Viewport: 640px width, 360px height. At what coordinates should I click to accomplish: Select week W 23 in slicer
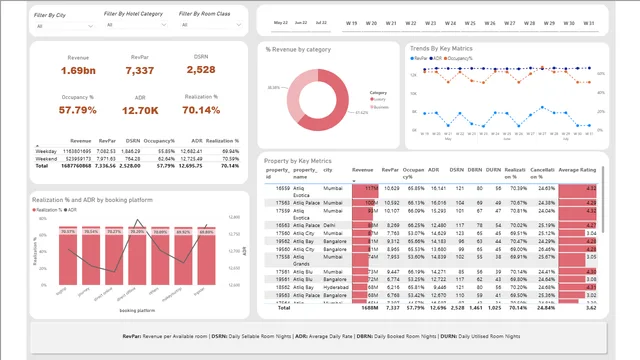pos(431,23)
